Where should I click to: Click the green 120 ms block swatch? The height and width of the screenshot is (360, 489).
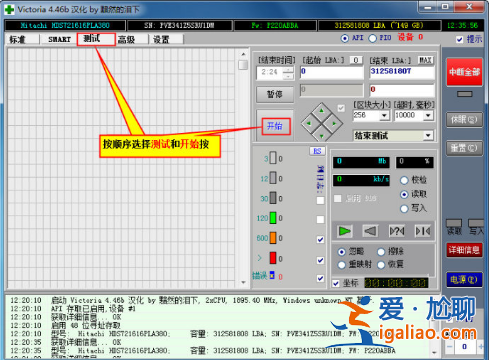[273, 218]
